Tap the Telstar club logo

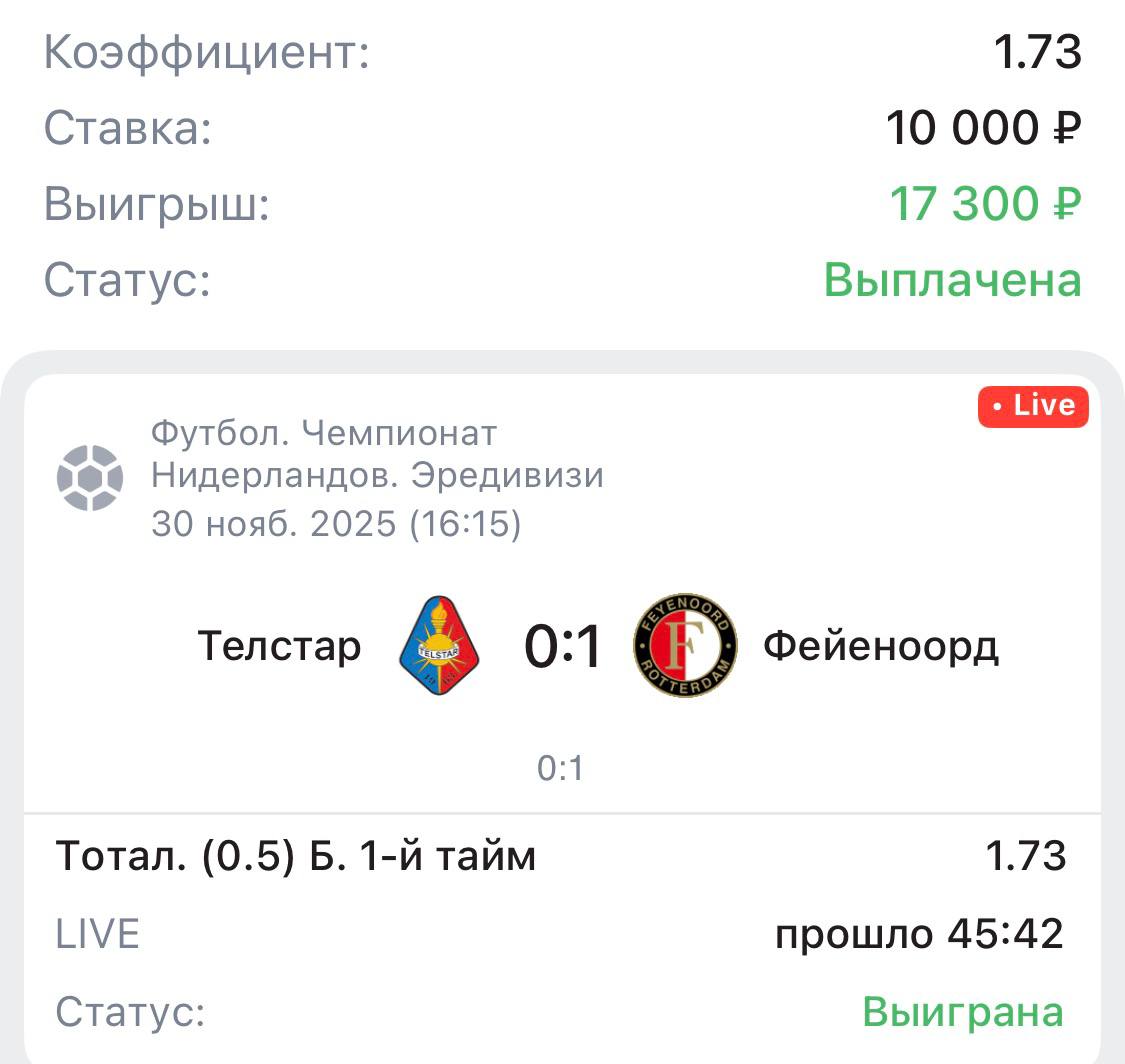[439, 646]
